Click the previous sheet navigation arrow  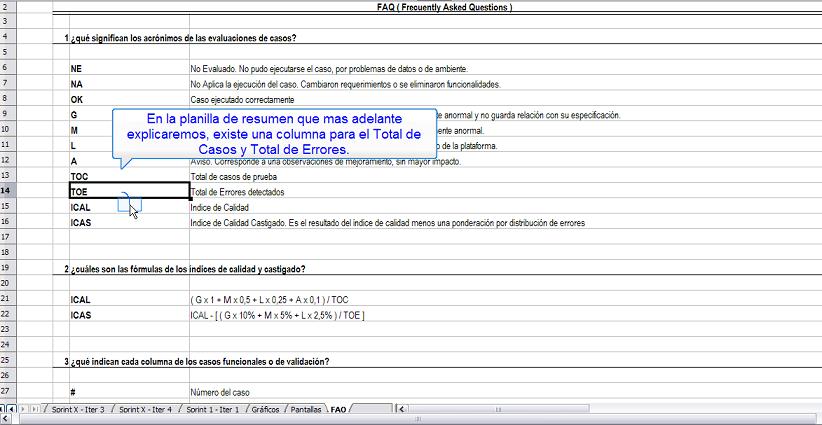[11, 409]
